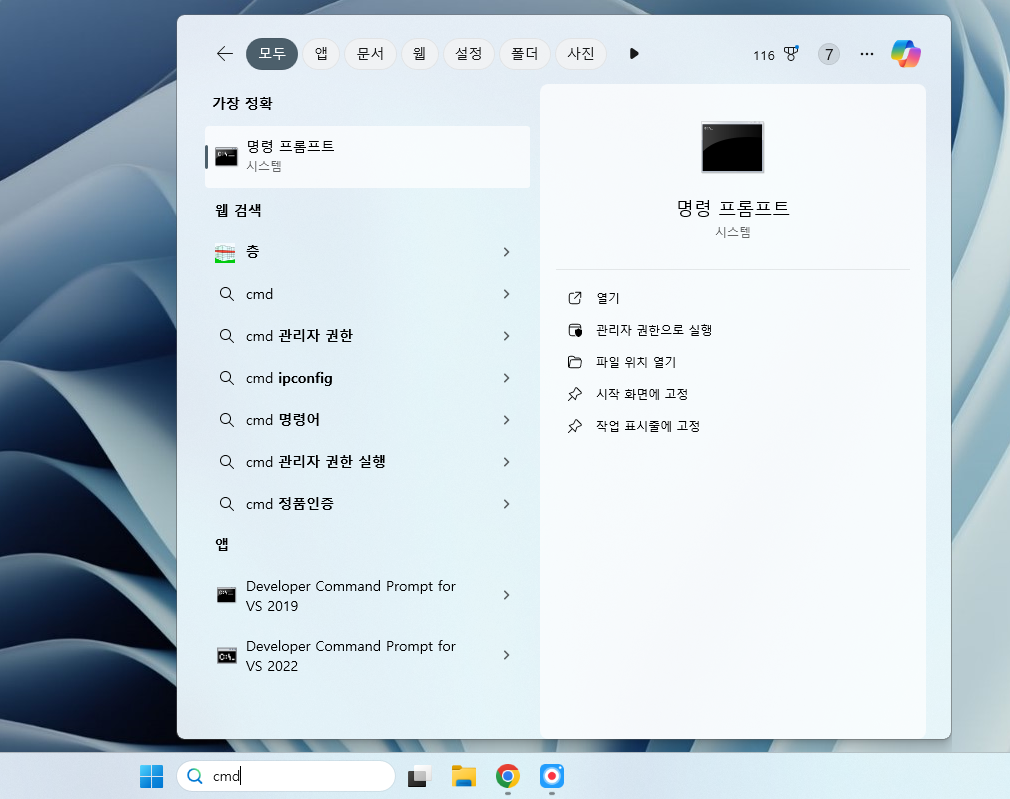Click magnifier icon beside cmd 관리자 권한 실행
Screen dimensions: 1010x799
[227, 461]
